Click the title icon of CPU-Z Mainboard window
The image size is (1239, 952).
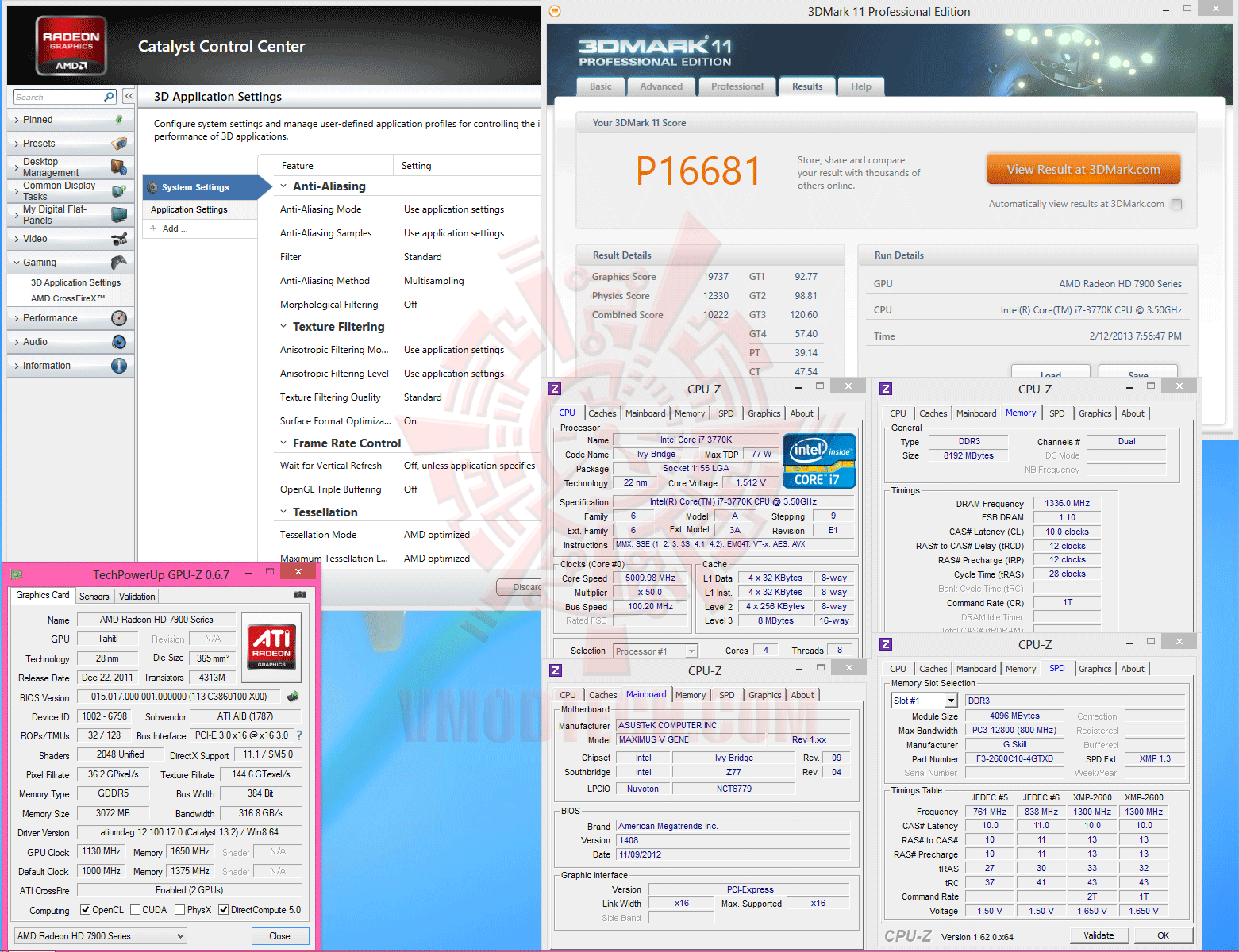coord(556,670)
